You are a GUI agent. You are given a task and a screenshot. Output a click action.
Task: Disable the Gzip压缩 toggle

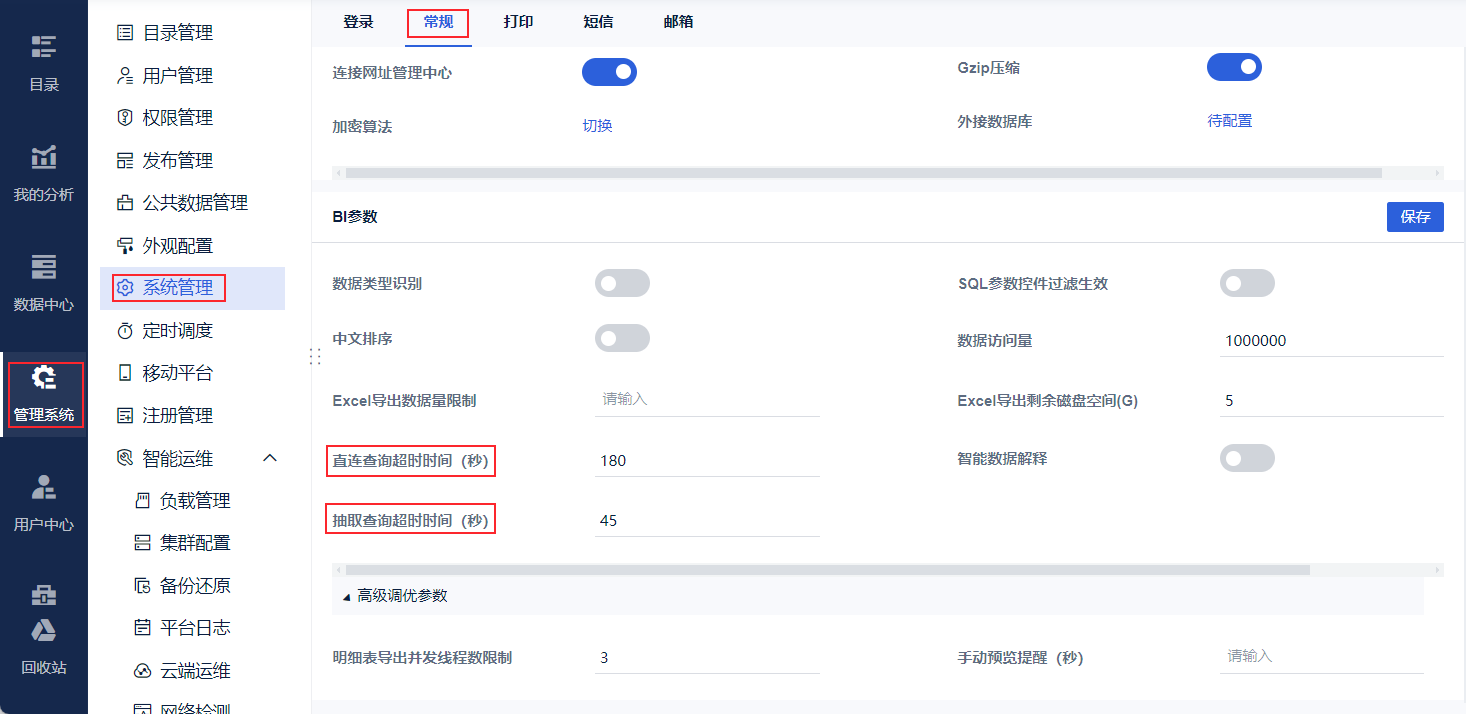(1234, 68)
